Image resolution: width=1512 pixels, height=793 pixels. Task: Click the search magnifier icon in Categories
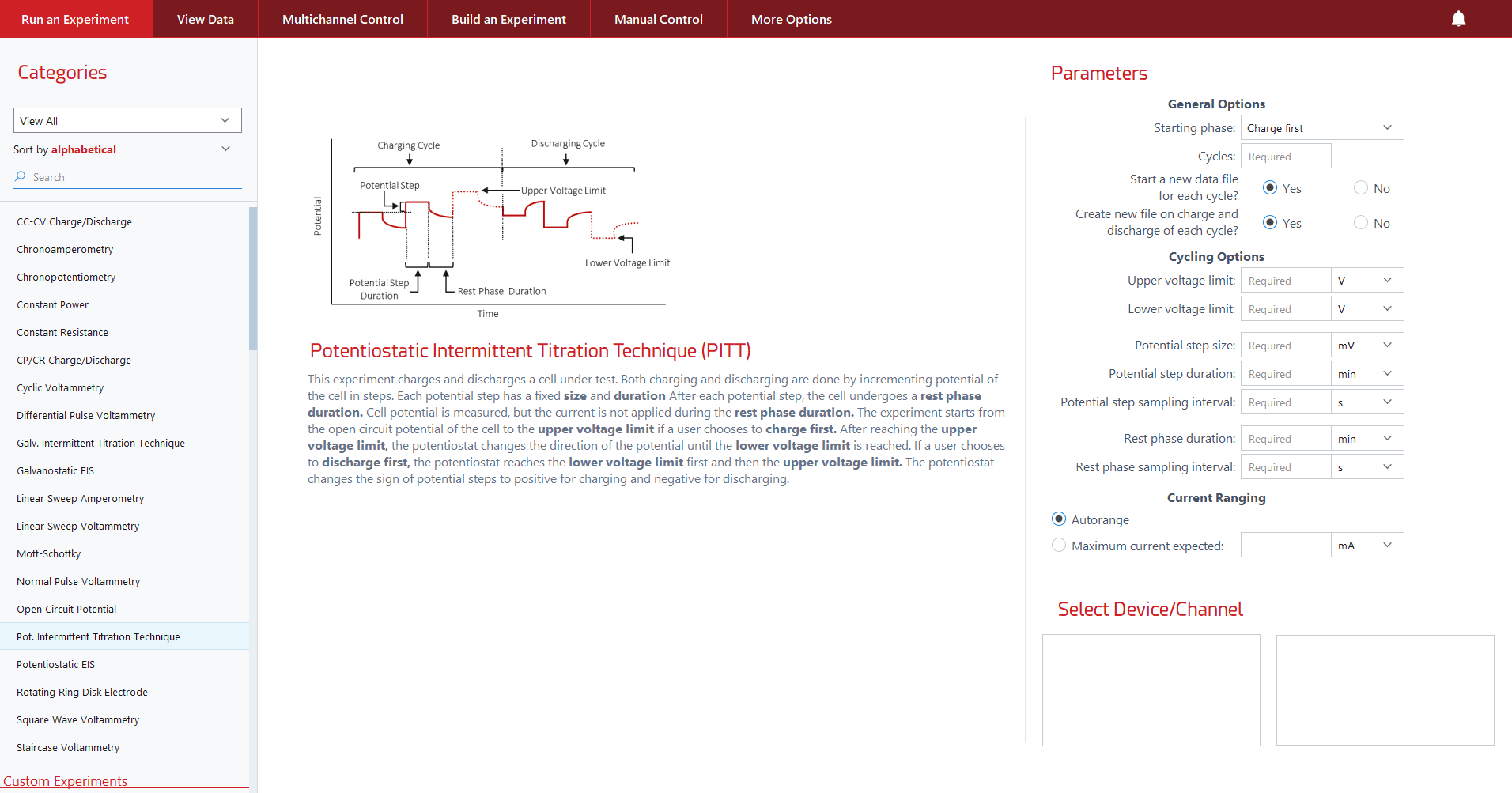(21, 177)
